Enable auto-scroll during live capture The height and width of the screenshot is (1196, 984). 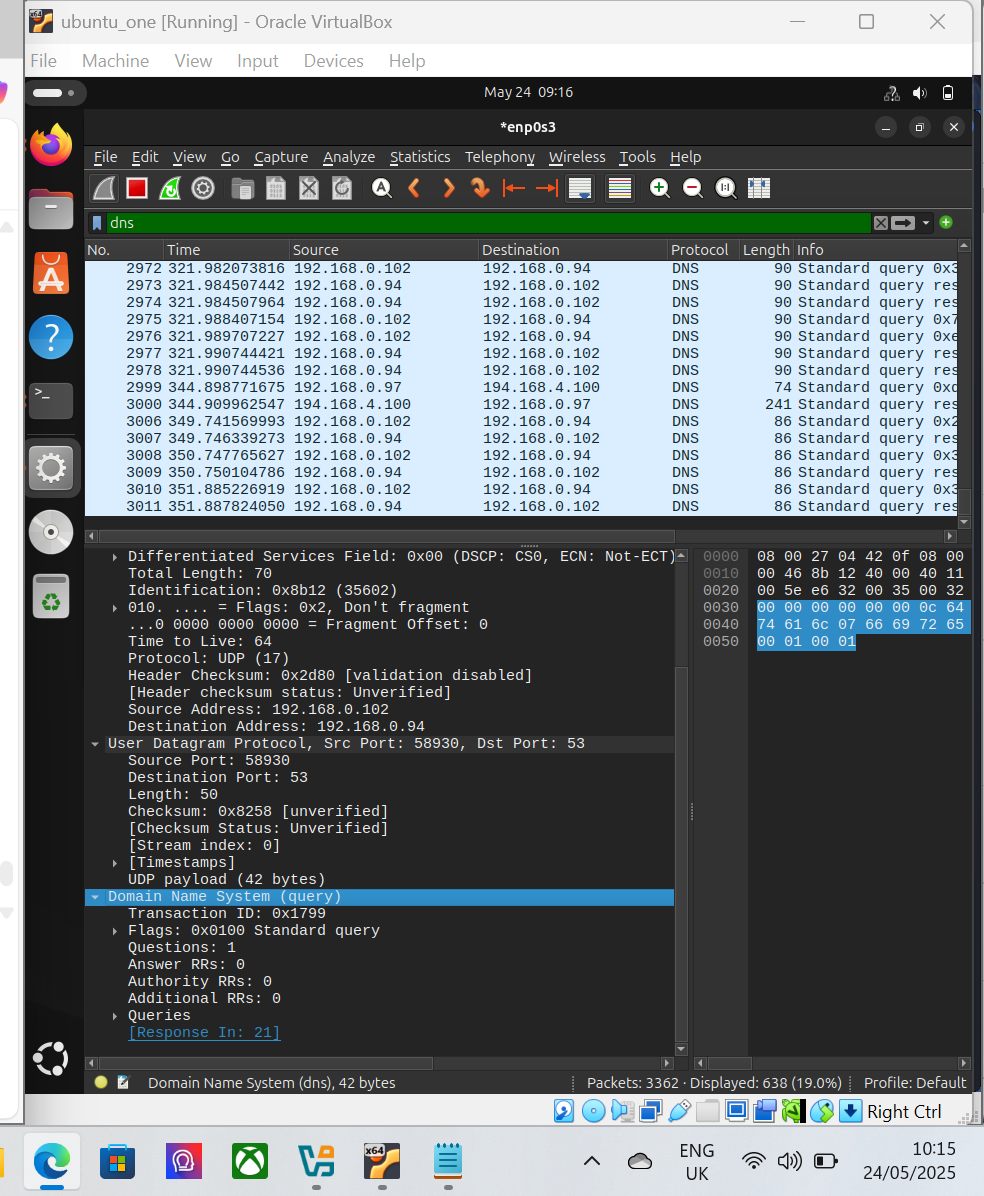click(579, 188)
